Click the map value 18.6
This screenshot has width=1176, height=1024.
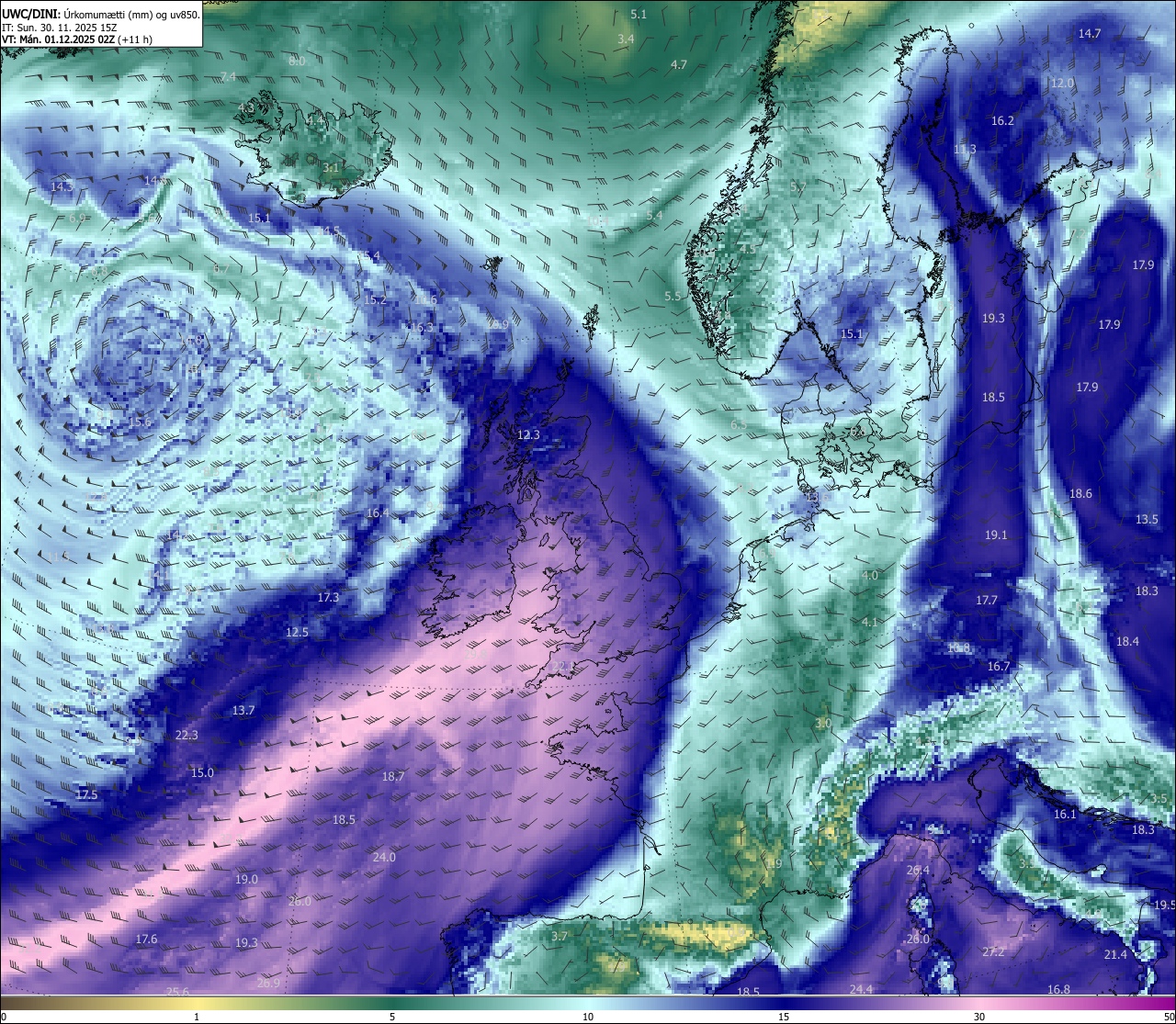1080,493
